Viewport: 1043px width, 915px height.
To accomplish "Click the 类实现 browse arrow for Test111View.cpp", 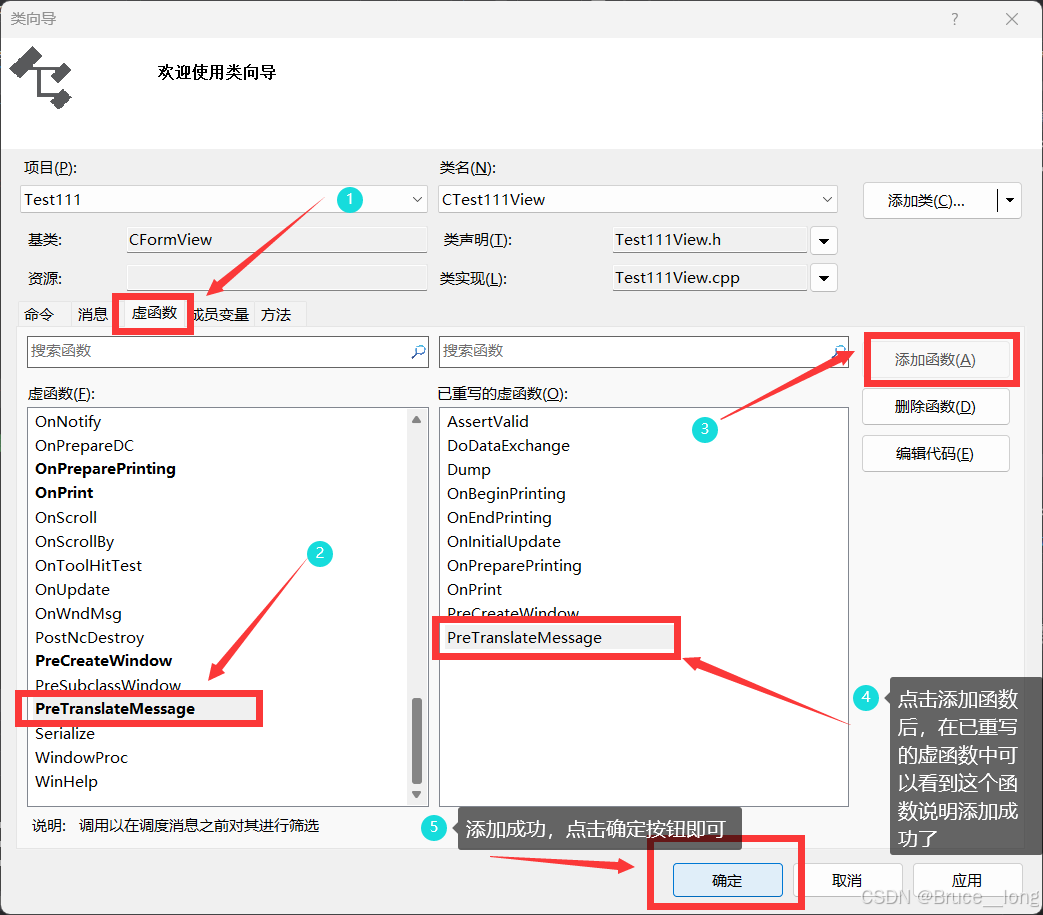I will pyautogui.click(x=823, y=277).
